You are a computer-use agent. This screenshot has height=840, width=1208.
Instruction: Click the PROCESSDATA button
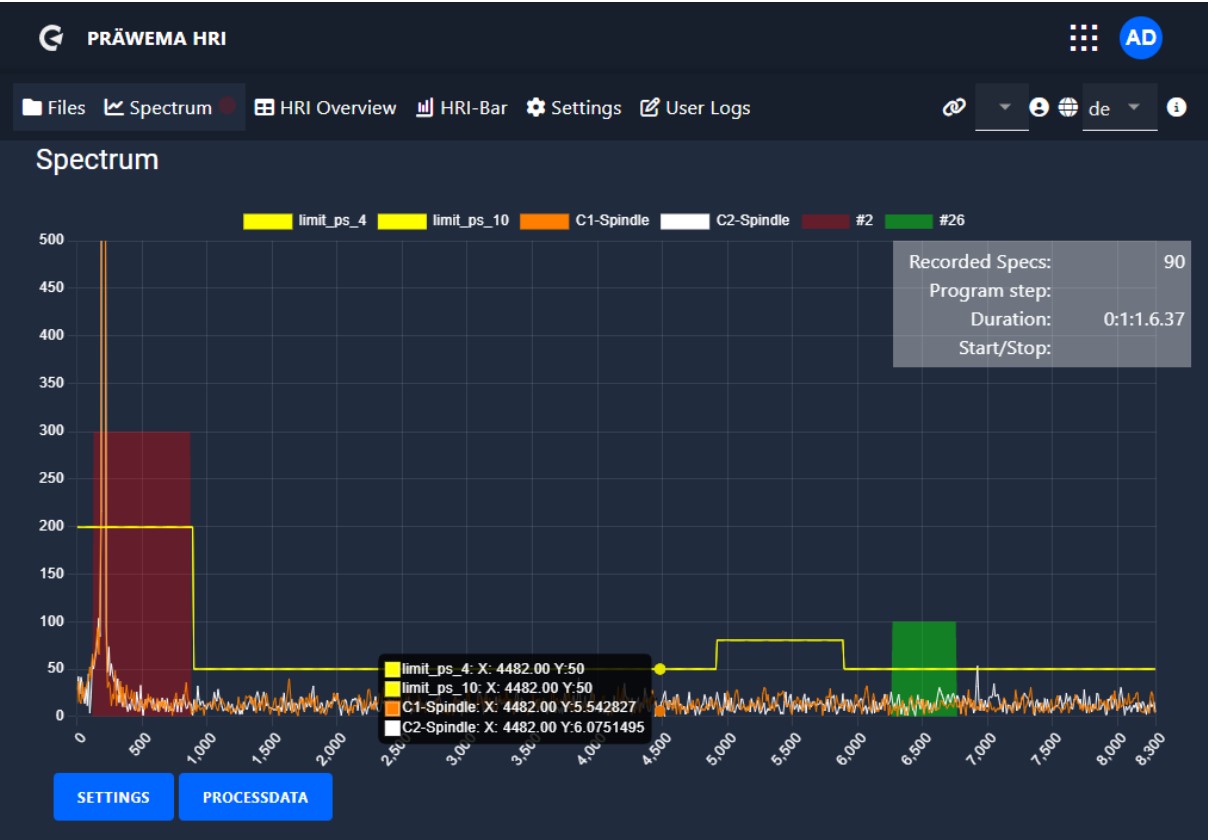click(x=255, y=797)
